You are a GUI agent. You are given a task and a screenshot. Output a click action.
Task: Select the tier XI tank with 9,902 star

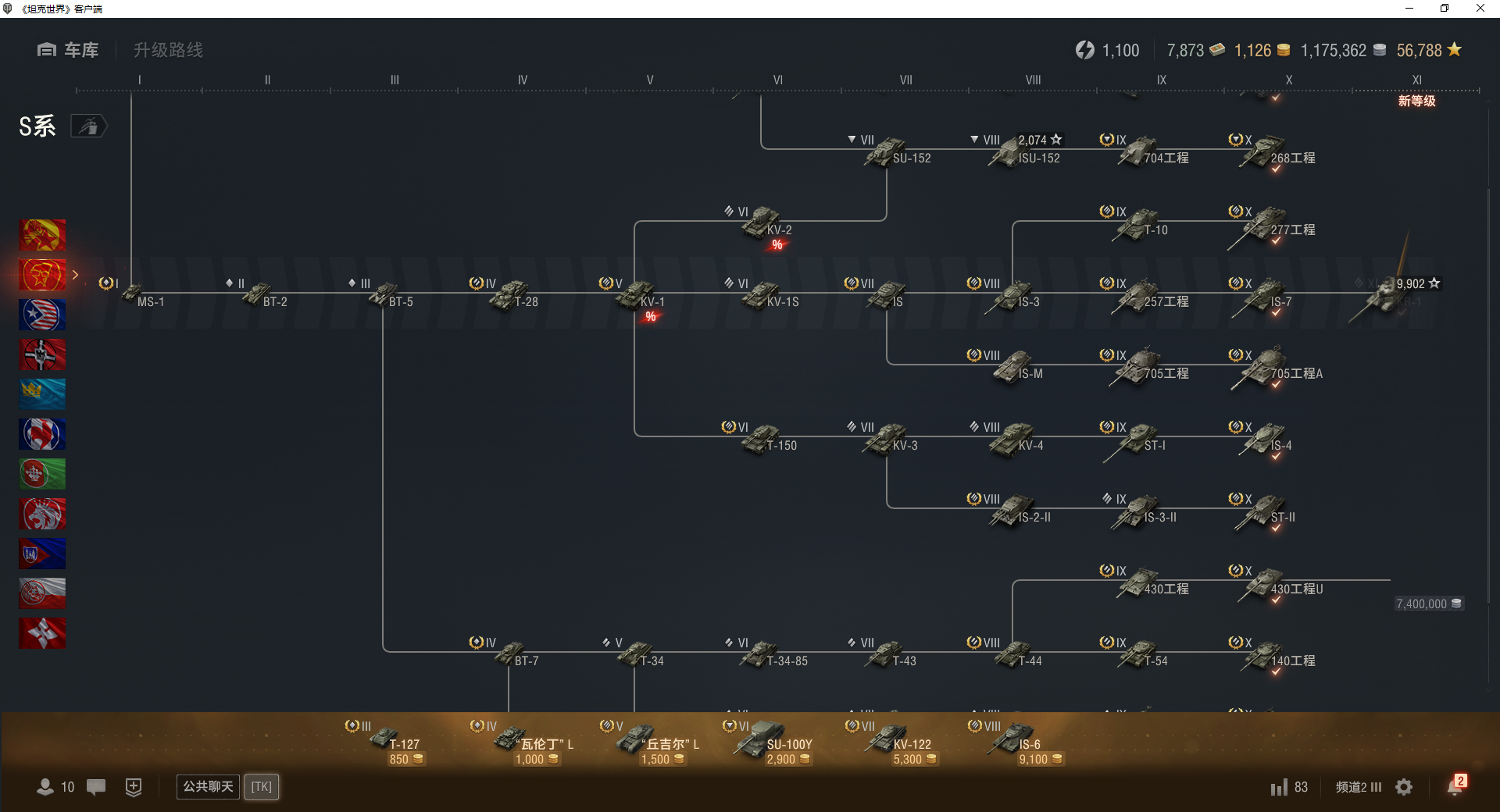point(1397,295)
